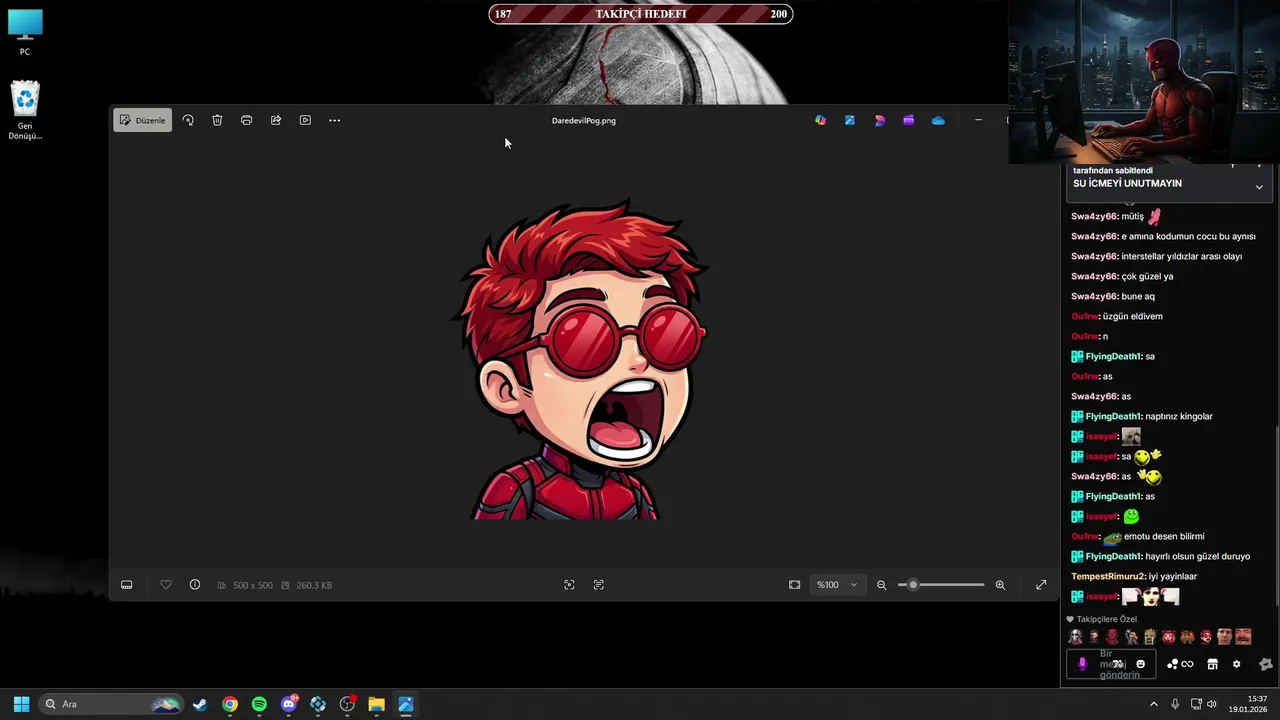Open the emoji picker smiley icon
Screen dimensions: 1280x720
[1140, 664]
